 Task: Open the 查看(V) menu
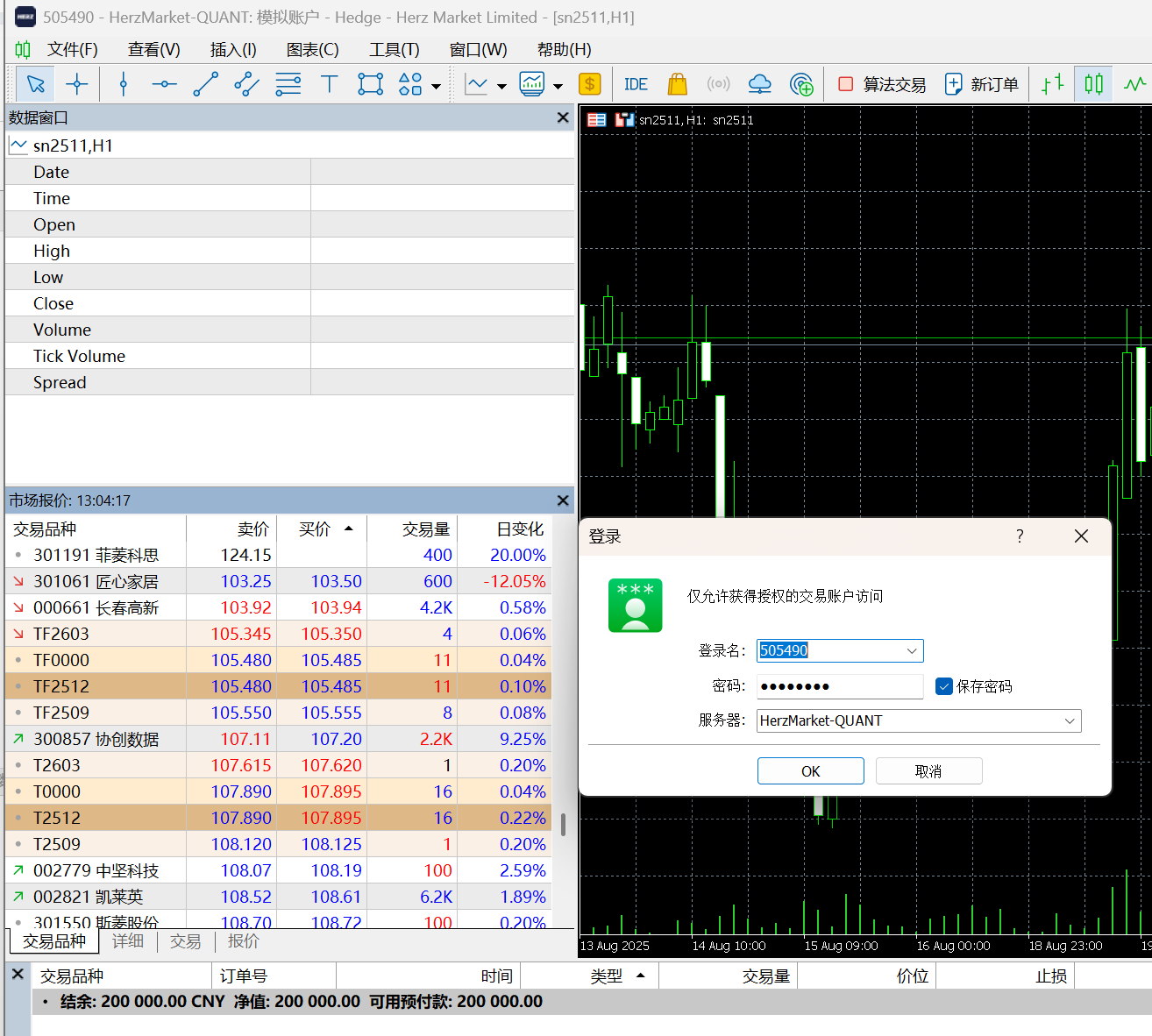[x=154, y=49]
